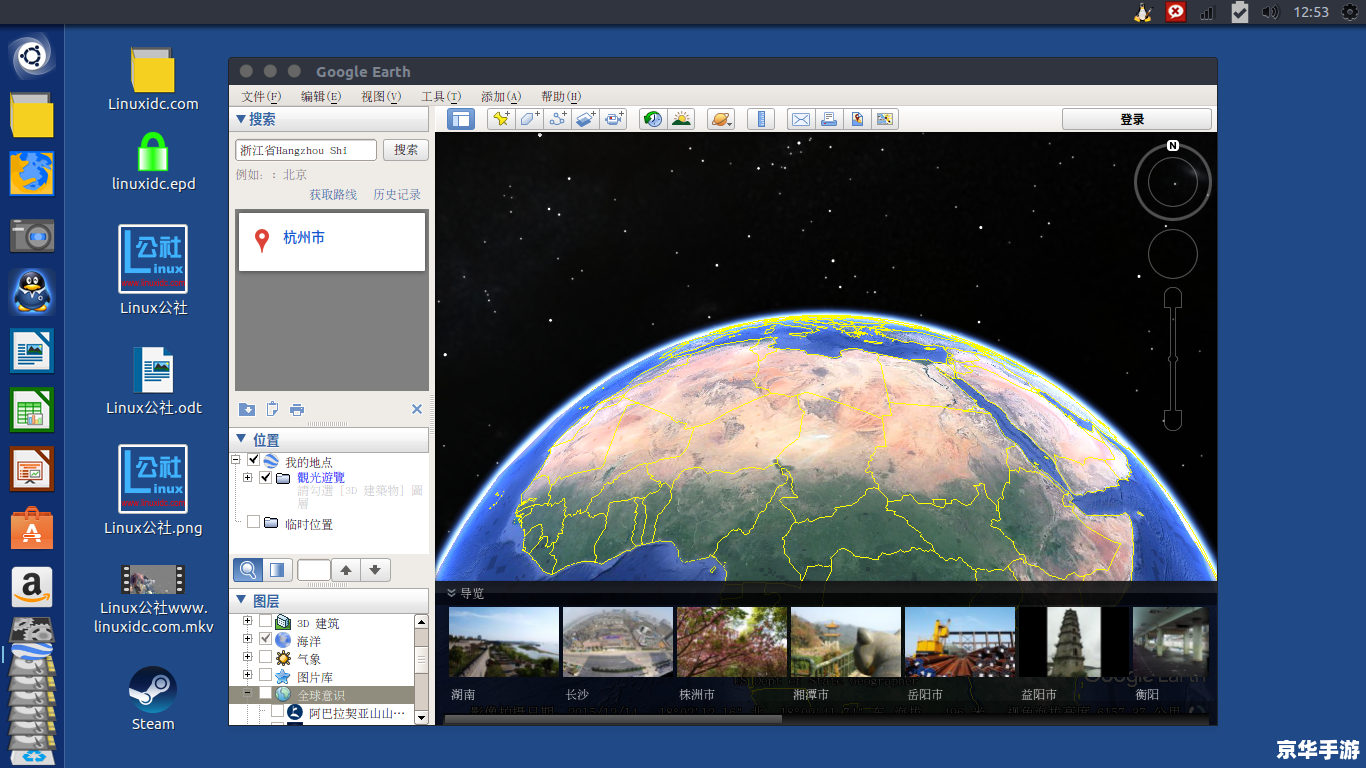This screenshot has height=768, width=1366.
Task: Click the zoom slider in the navigation controls
Action: click(x=1173, y=359)
